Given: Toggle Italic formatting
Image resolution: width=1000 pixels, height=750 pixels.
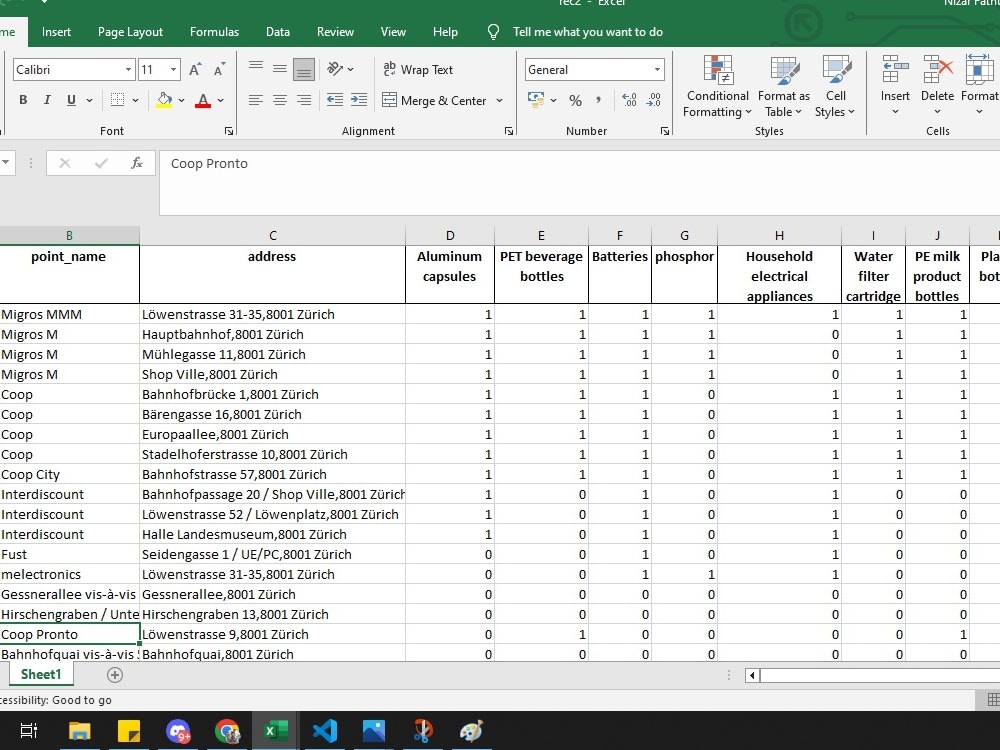Looking at the screenshot, I should (47, 100).
